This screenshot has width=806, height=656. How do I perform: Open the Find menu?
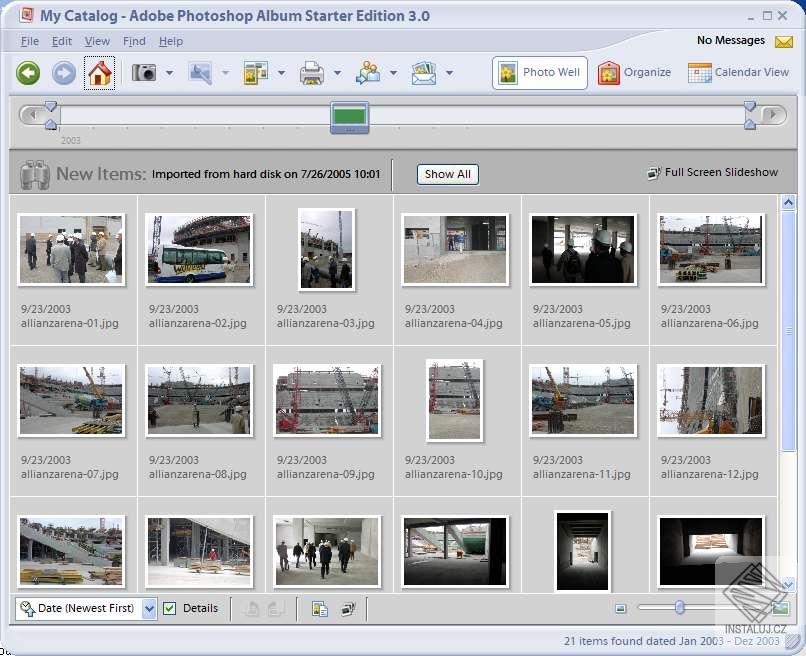pos(134,41)
